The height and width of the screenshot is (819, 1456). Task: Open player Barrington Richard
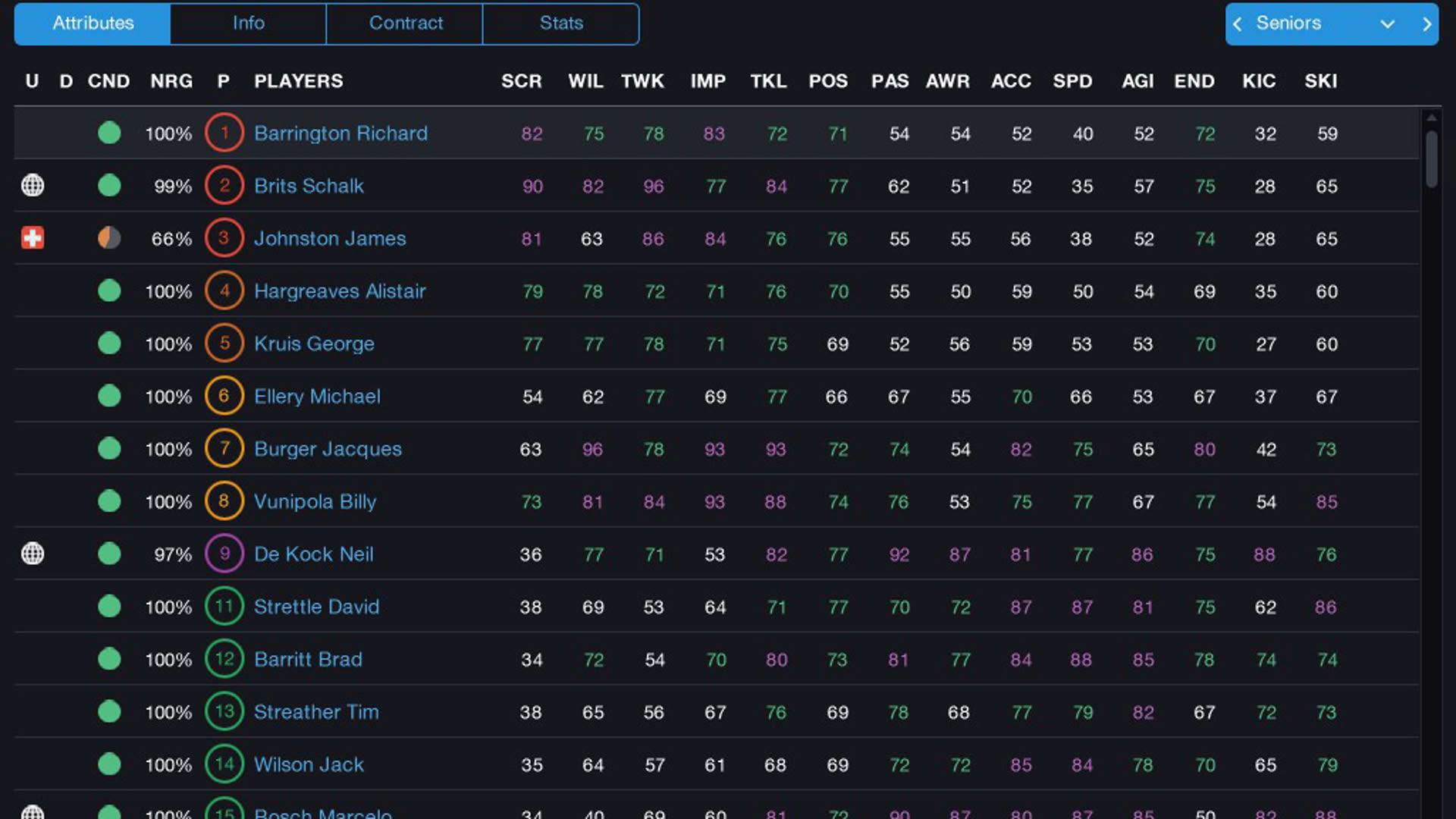[340, 133]
